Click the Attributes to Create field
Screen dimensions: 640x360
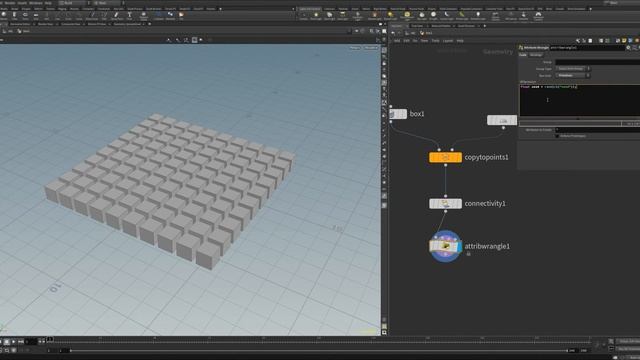(x=598, y=130)
